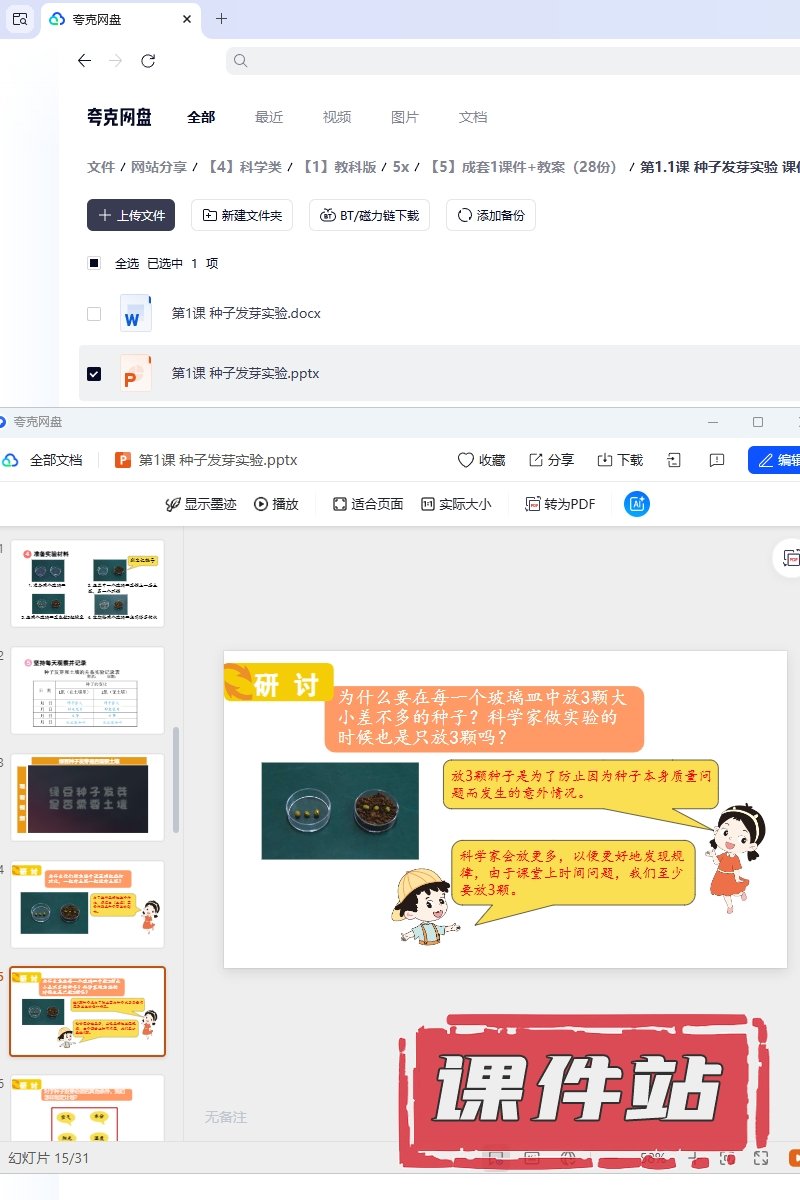Click 新建文件夹 button

[242, 215]
